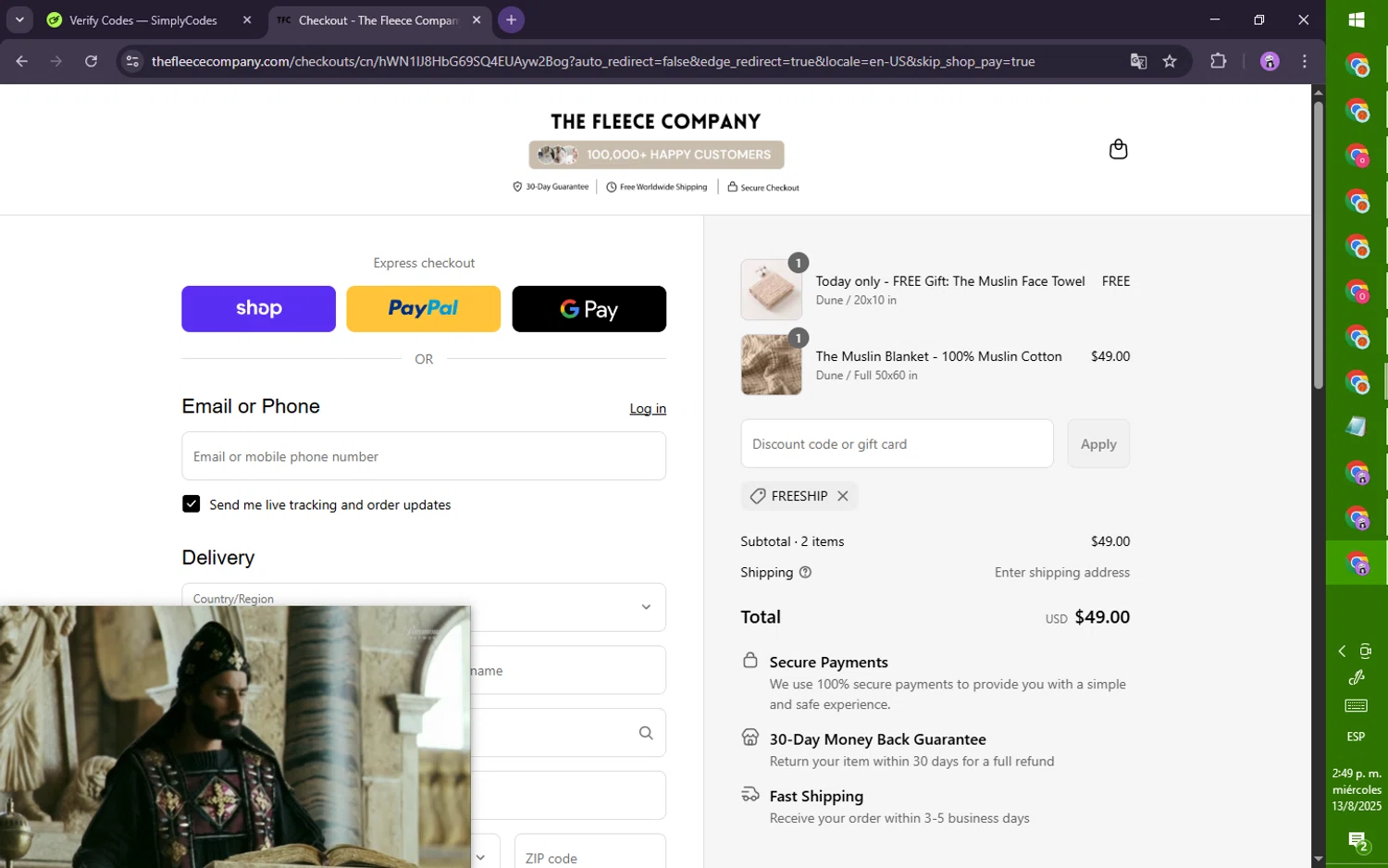Click the ESP language indicator
This screenshot has height=868, width=1388.
point(1356,737)
